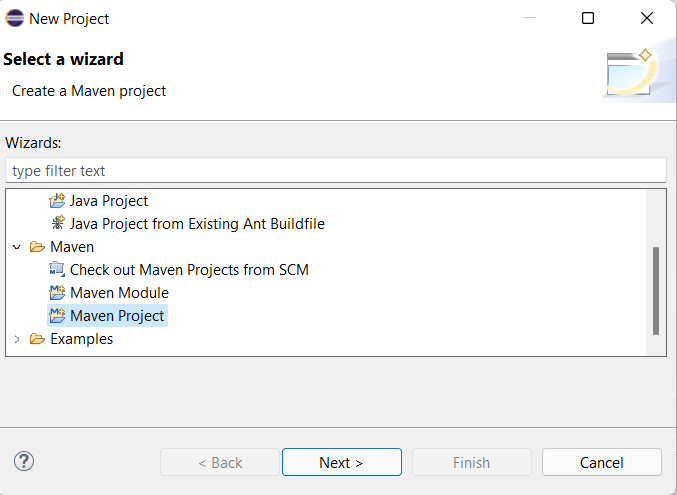
Task: Expand the Examples category
Action: point(16,339)
